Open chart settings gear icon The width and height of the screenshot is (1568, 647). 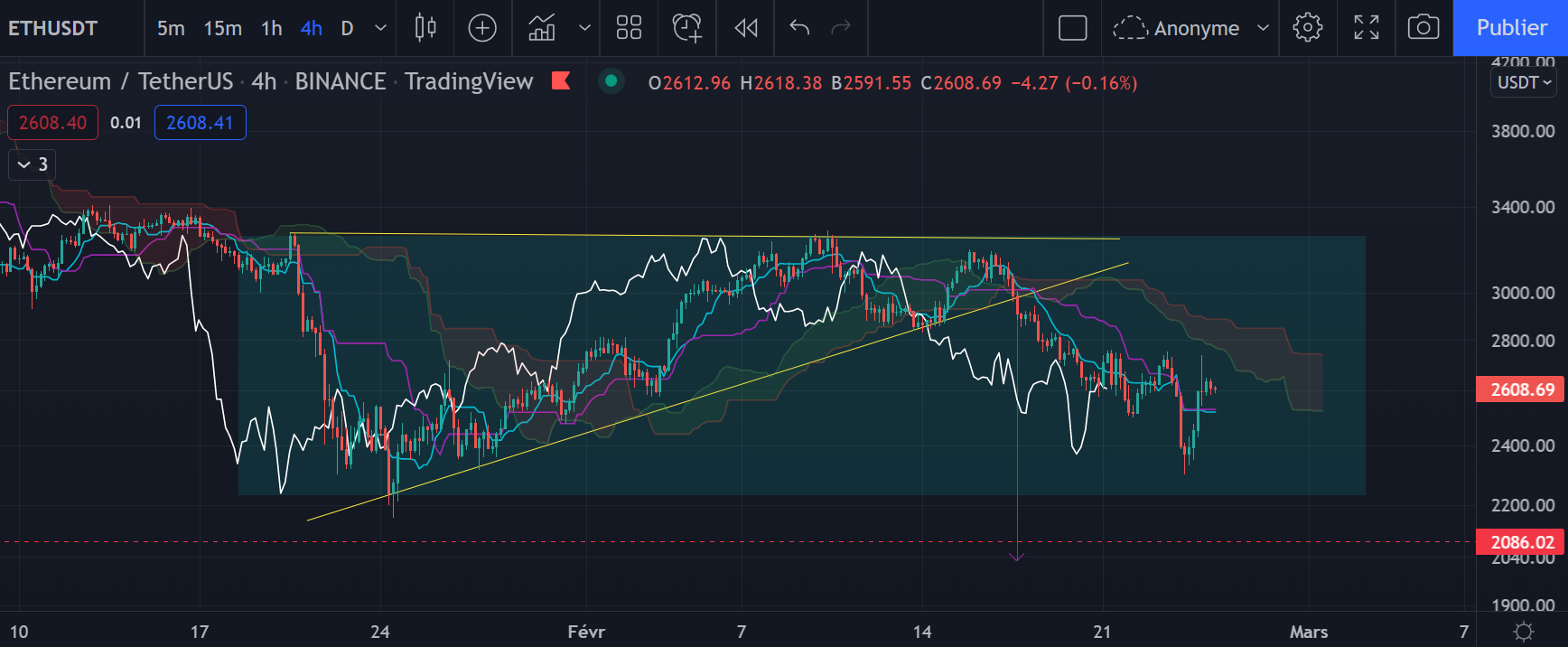[1307, 28]
